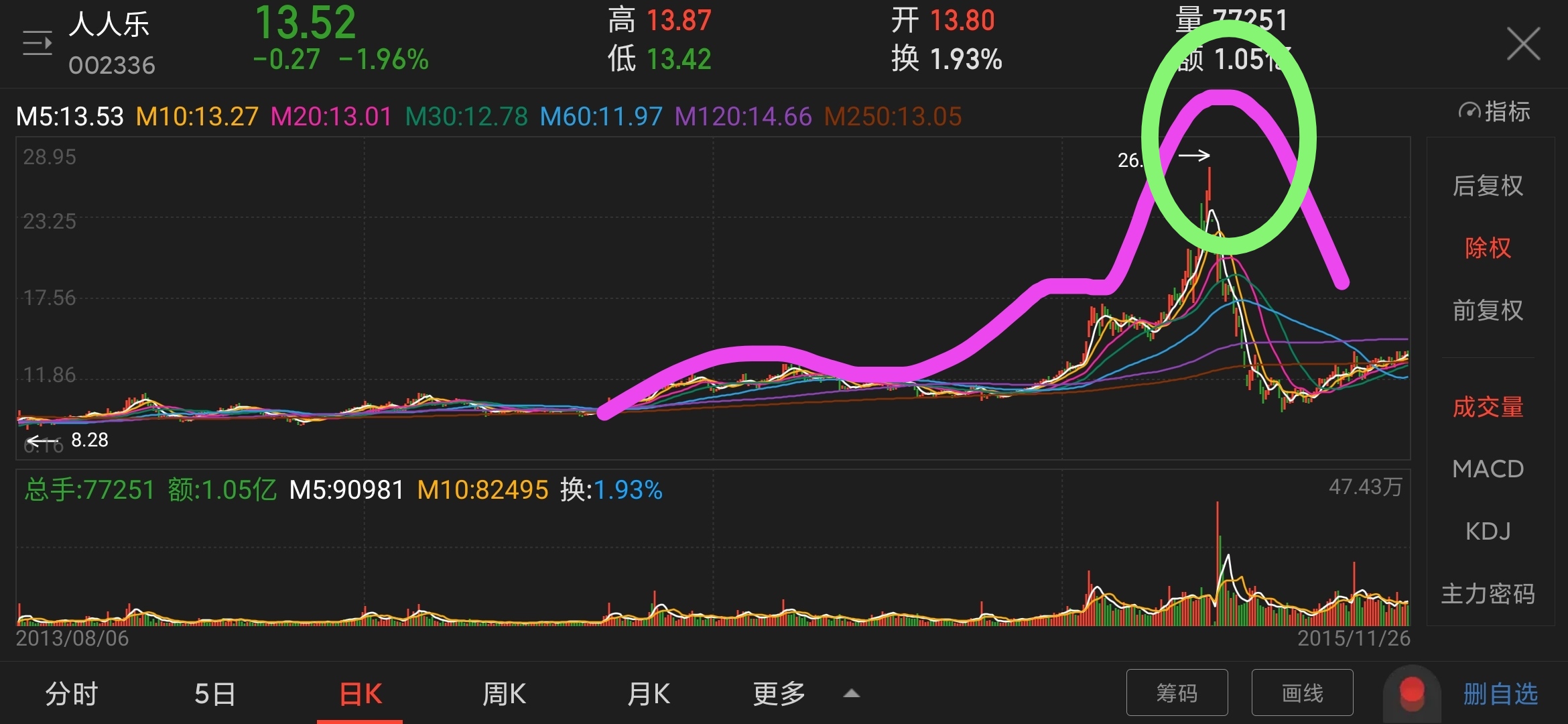The width and height of the screenshot is (1568, 724).
Task: Tap the current price 13.52
Action: pos(306,23)
